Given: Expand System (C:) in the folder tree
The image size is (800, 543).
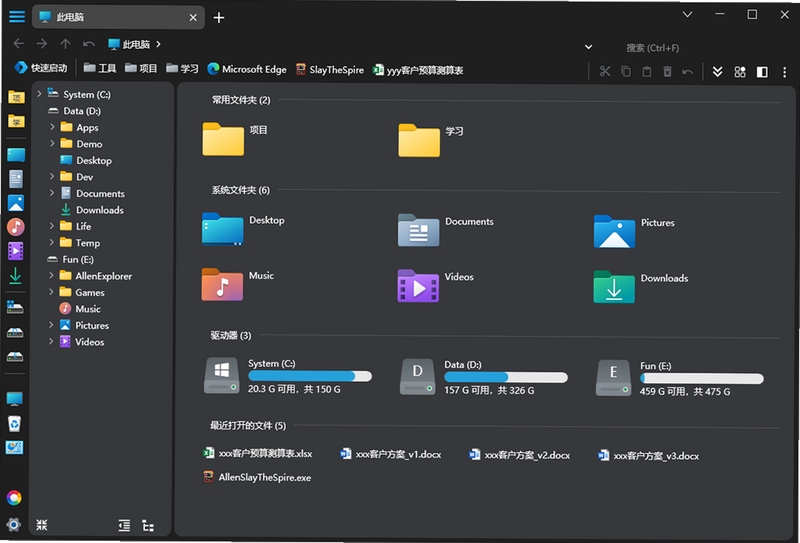Looking at the screenshot, I should pyautogui.click(x=39, y=94).
